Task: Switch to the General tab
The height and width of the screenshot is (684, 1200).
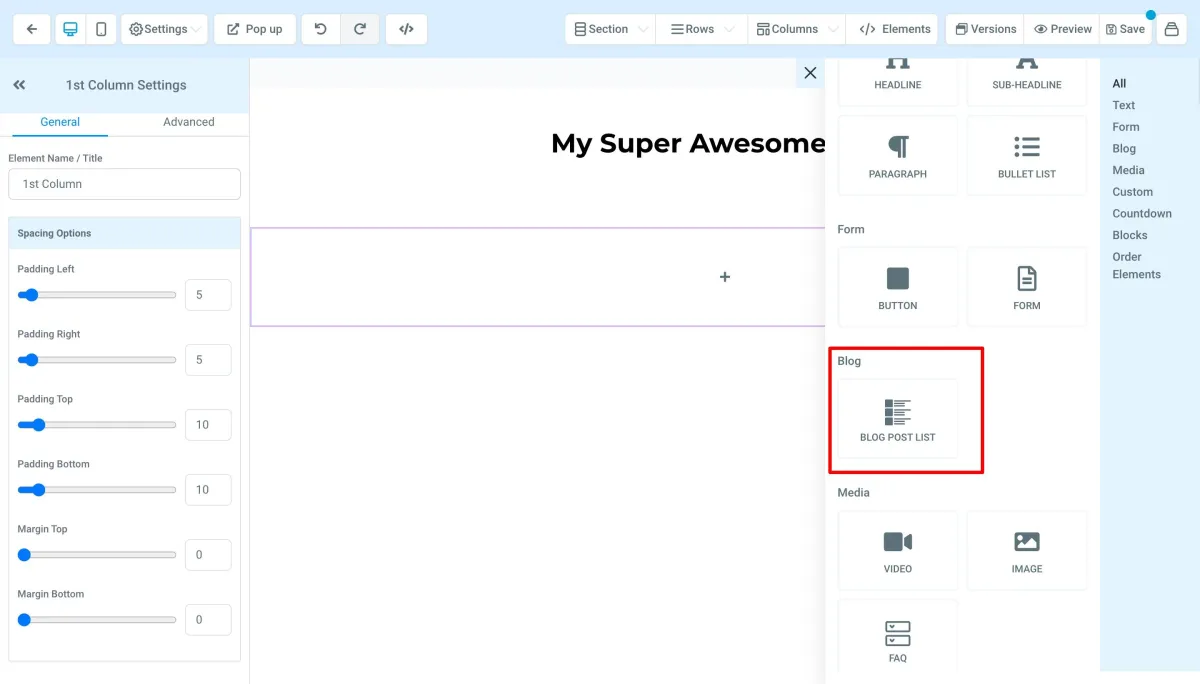Action: pyautogui.click(x=60, y=122)
